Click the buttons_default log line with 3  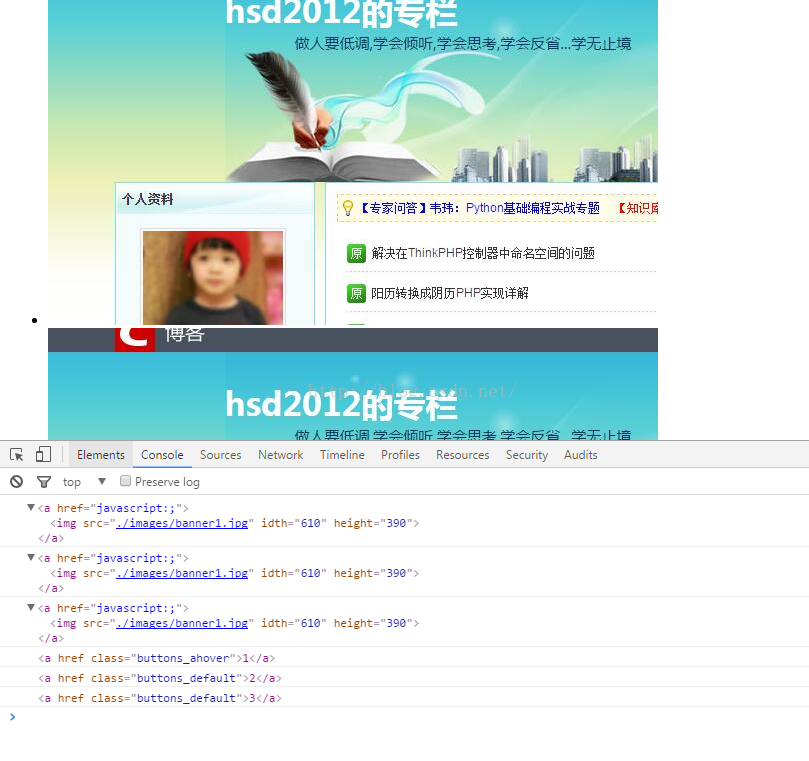pos(160,698)
